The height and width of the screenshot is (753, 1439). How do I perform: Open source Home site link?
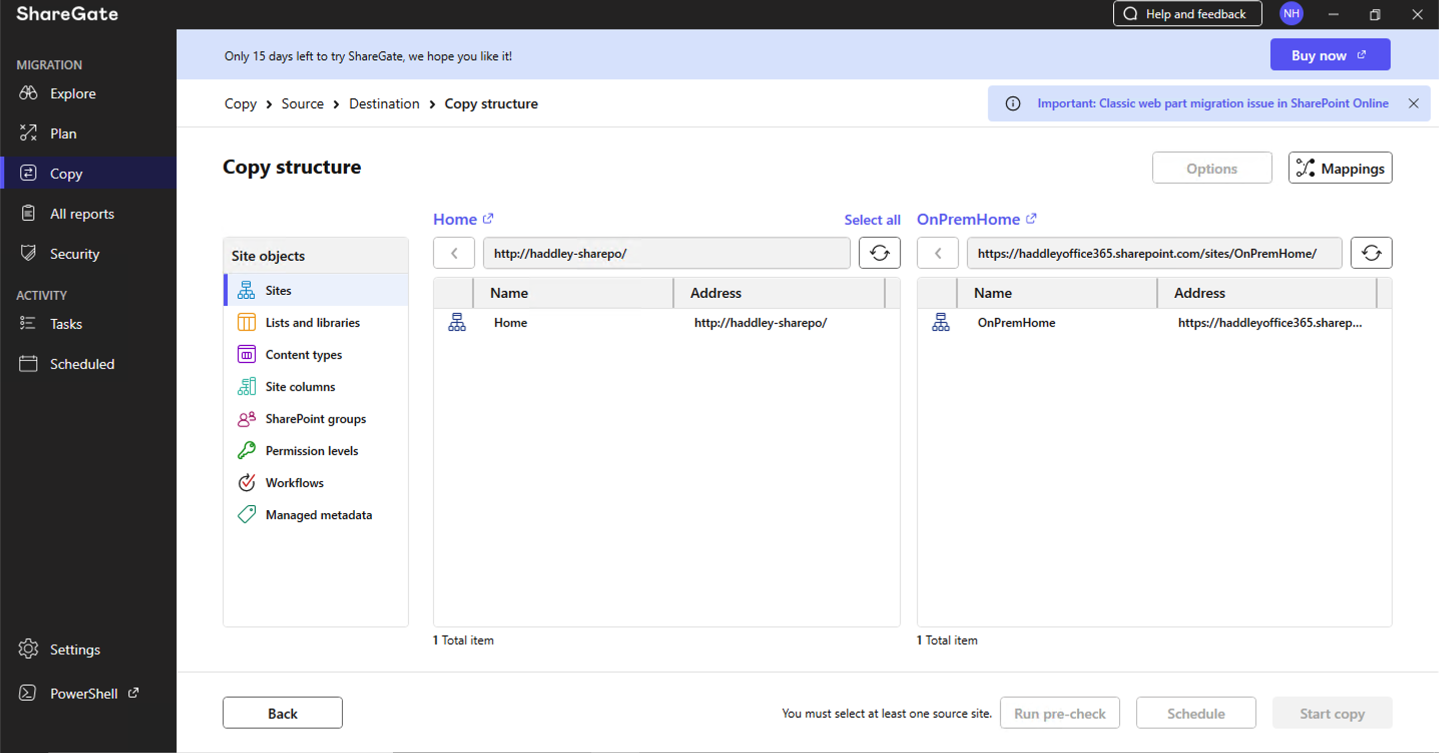pyautogui.click(x=463, y=219)
